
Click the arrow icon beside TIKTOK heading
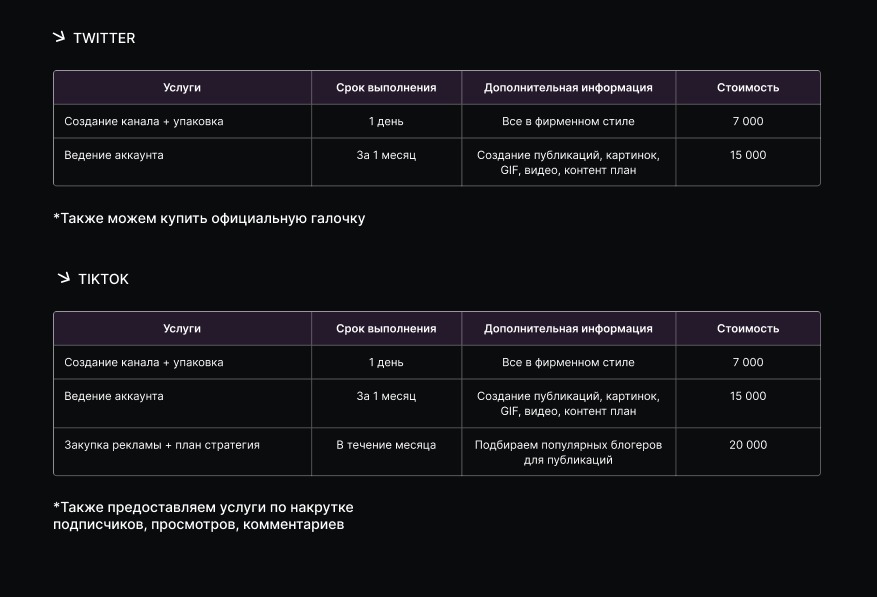[63, 278]
